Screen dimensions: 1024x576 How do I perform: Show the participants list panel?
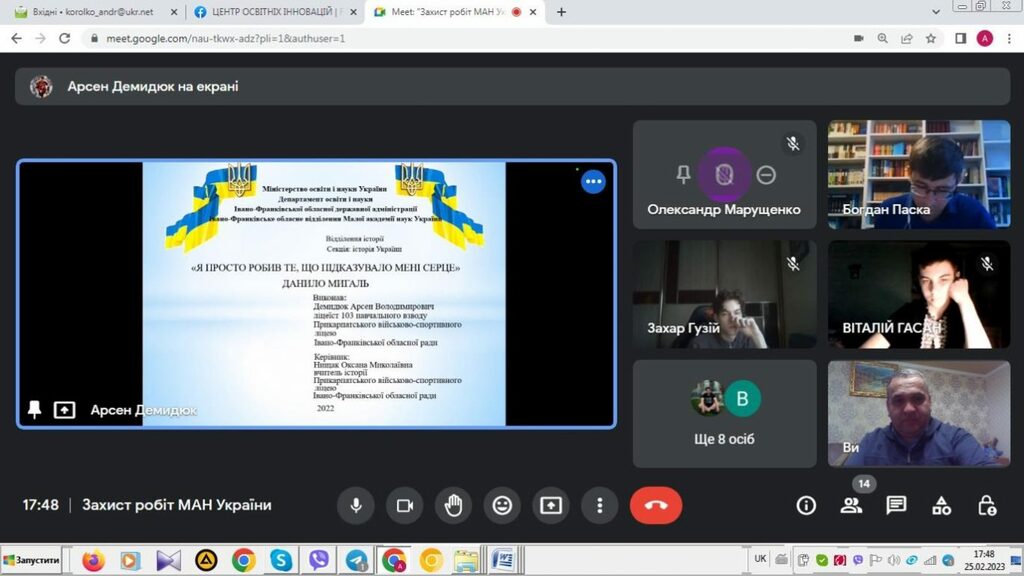click(851, 505)
